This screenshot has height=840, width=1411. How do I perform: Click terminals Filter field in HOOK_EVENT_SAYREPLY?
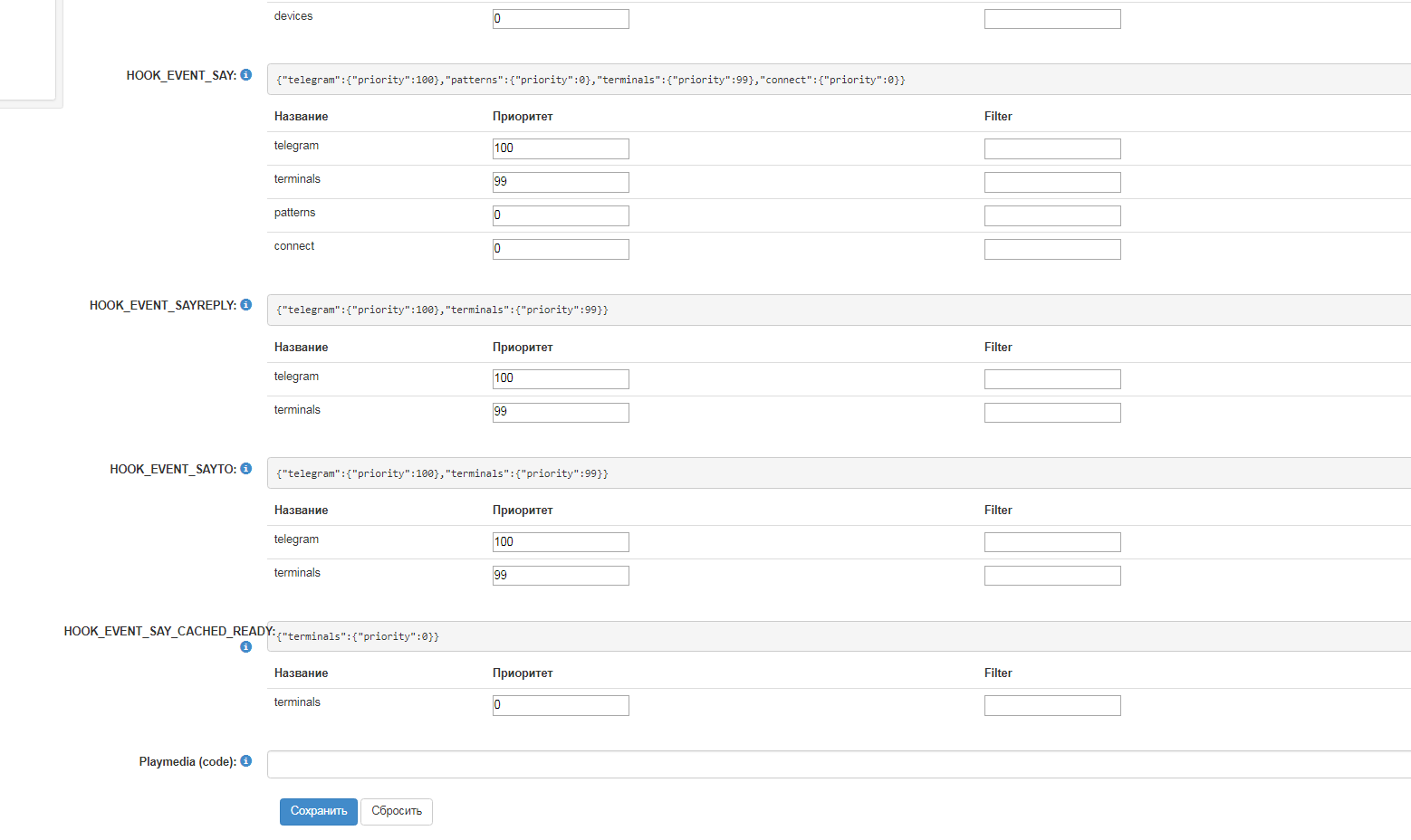tap(1051, 413)
